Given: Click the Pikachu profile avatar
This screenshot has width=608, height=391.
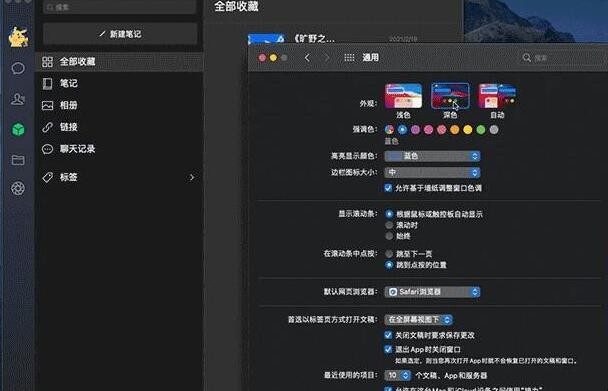Looking at the screenshot, I should [18, 37].
